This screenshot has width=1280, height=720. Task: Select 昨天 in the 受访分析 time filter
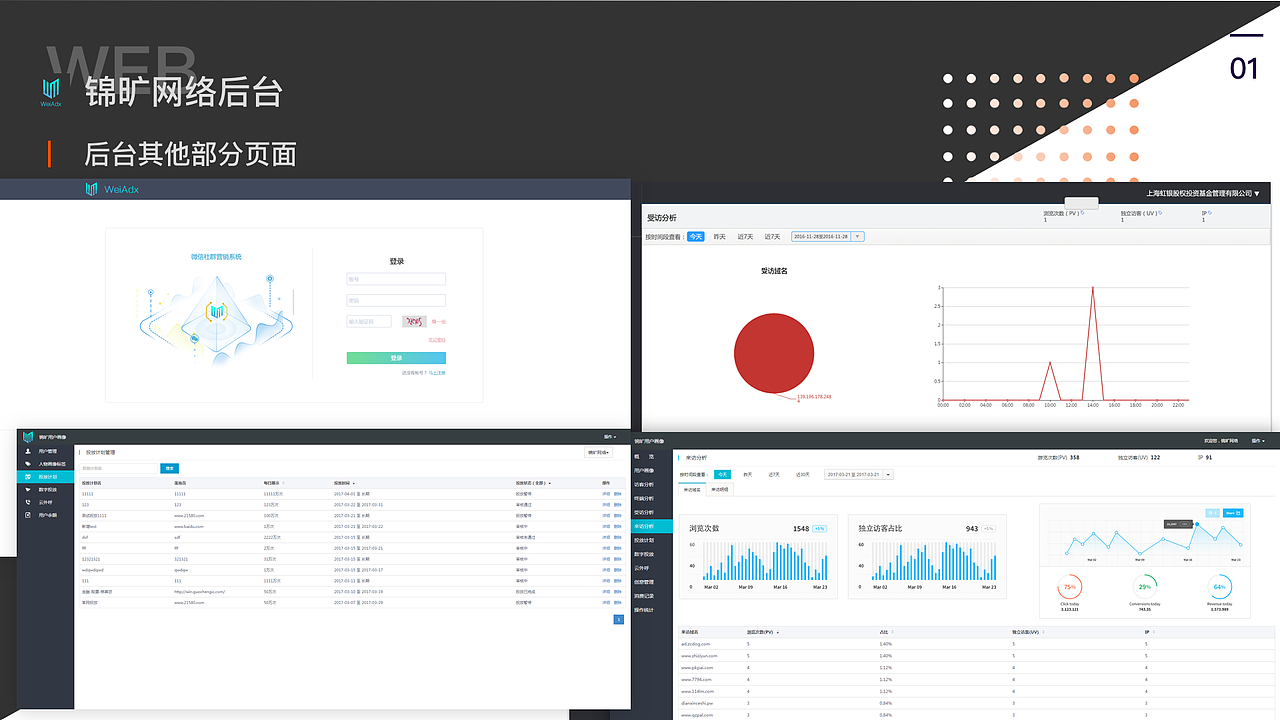click(x=720, y=237)
